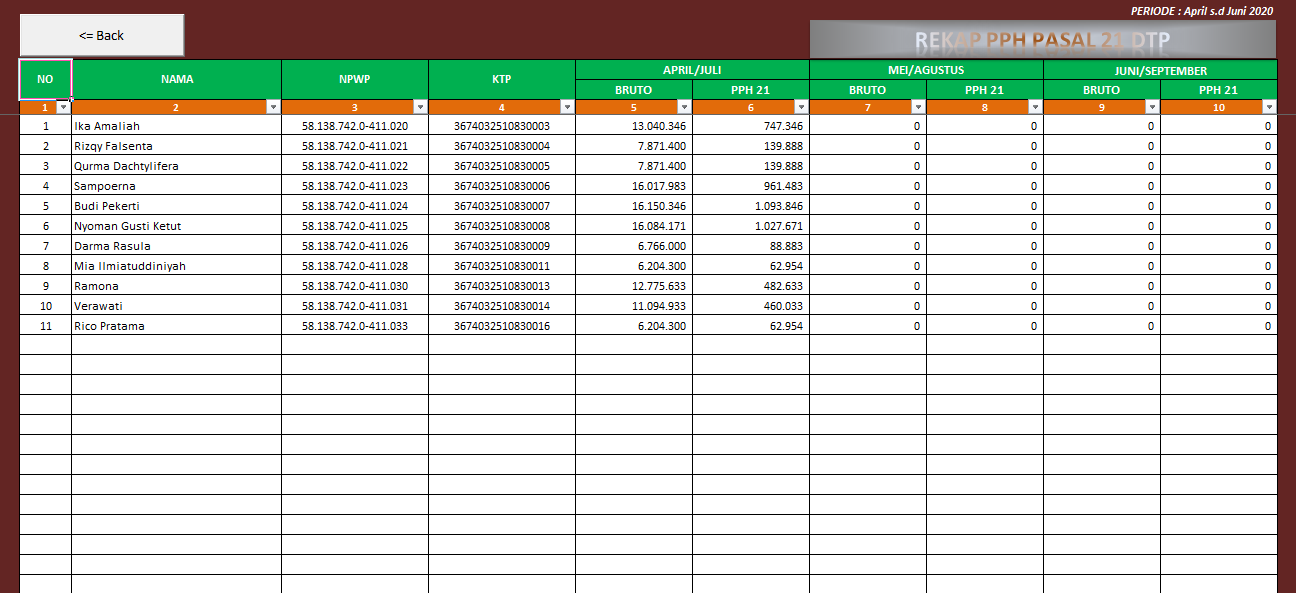1296x593 pixels.
Task: Expand the KTP column filter list
Action: click(x=566, y=106)
